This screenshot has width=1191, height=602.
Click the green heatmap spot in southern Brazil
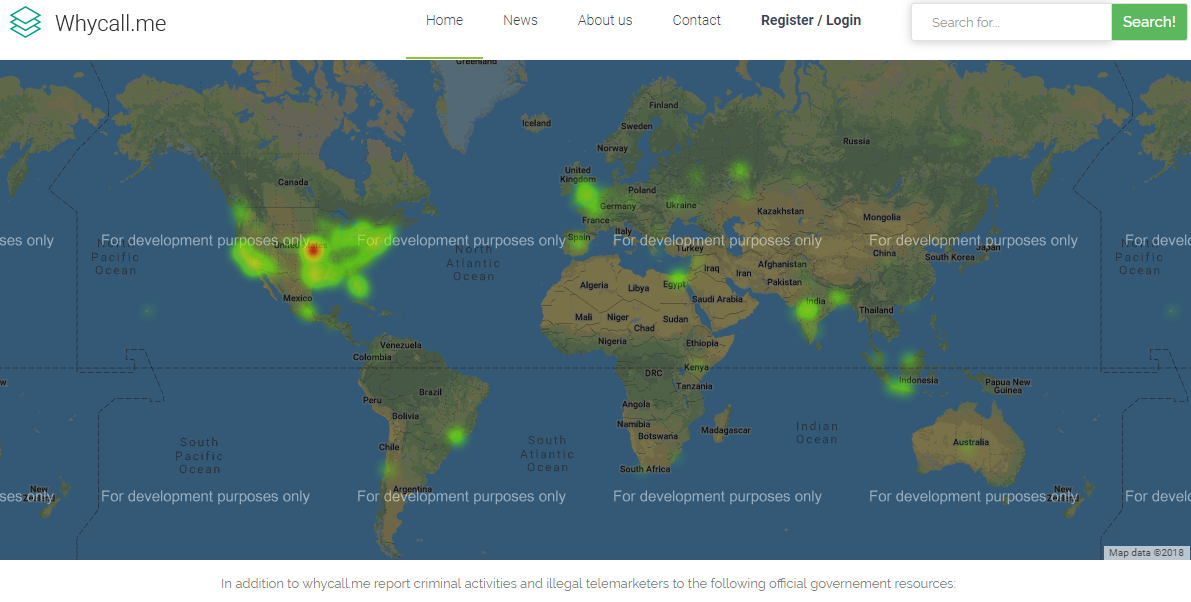pos(456,436)
